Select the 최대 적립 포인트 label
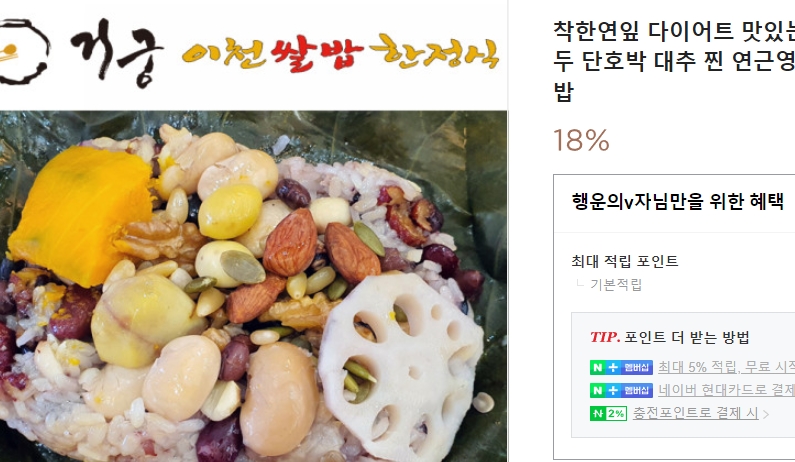Viewport: 795px width, 462px height. (624, 261)
